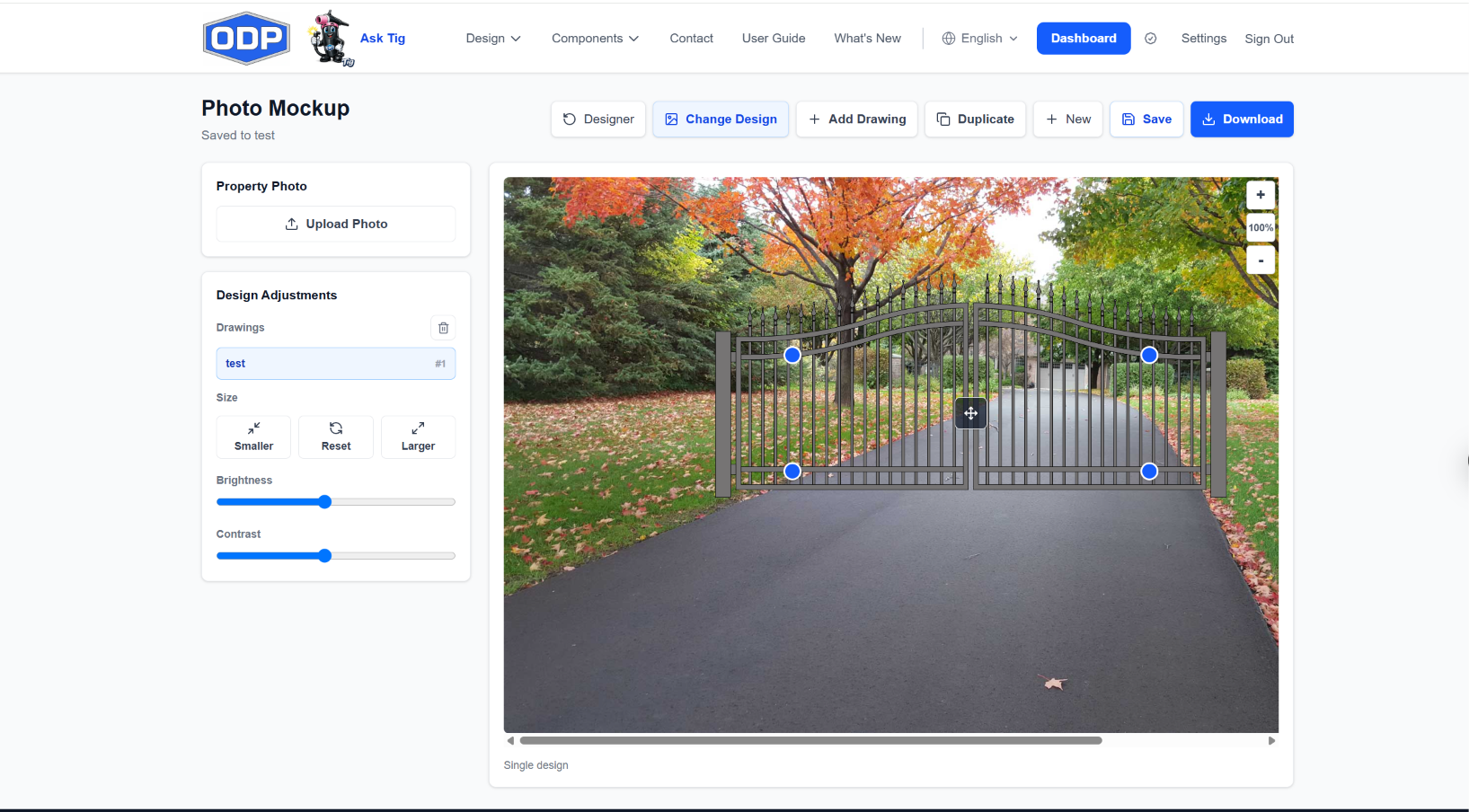Viewport: 1469px width, 812px height.
Task: Open Settings
Action: pyautogui.click(x=1204, y=38)
